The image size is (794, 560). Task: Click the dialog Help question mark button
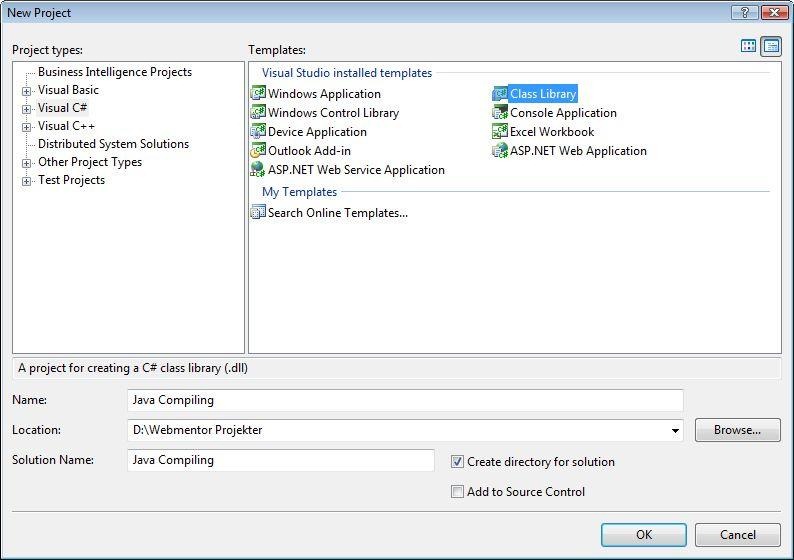[x=744, y=12]
